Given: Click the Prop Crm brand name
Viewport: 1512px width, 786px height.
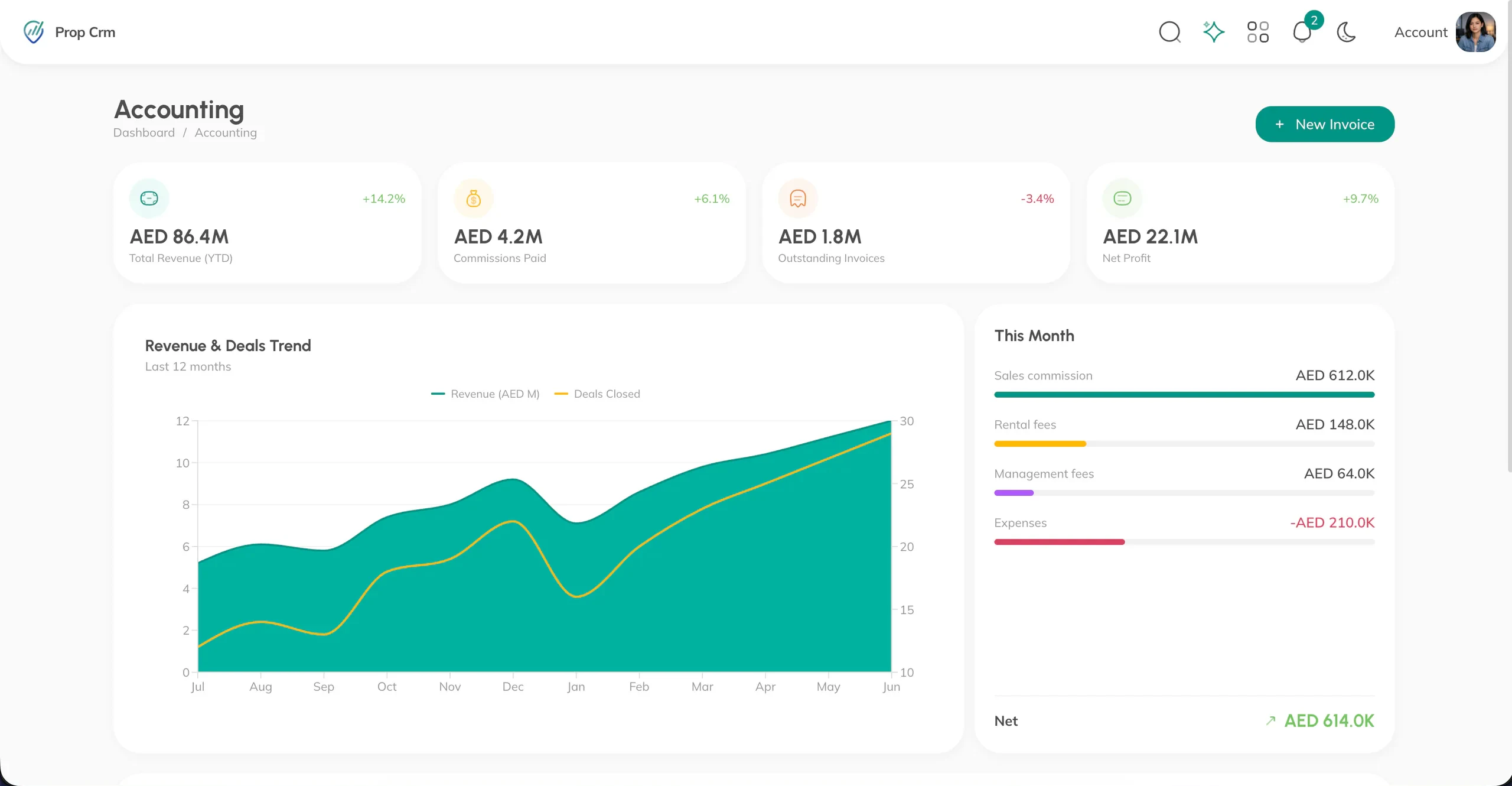Looking at the screenshot, I should pyautogui.click(x=85, y=32).
